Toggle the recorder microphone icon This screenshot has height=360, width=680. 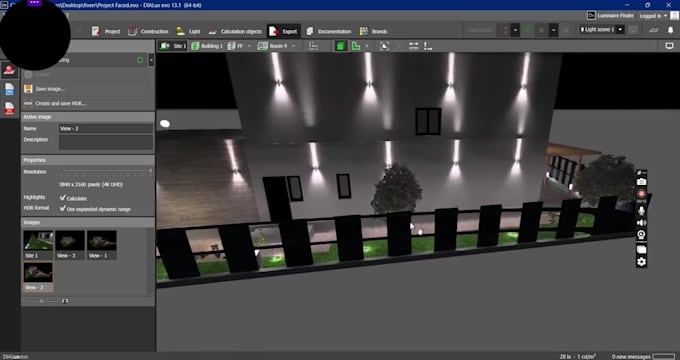pos(641,211)
